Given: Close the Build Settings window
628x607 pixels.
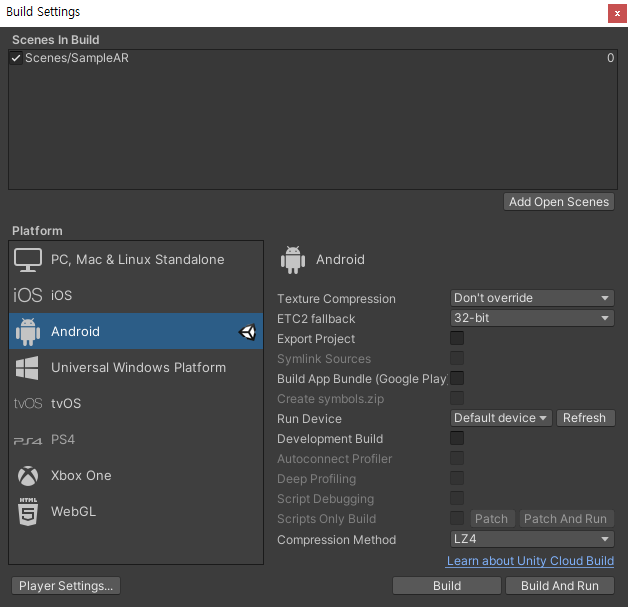Looking at the screenshot, I should pyautogui.click(x=617, y=14).
